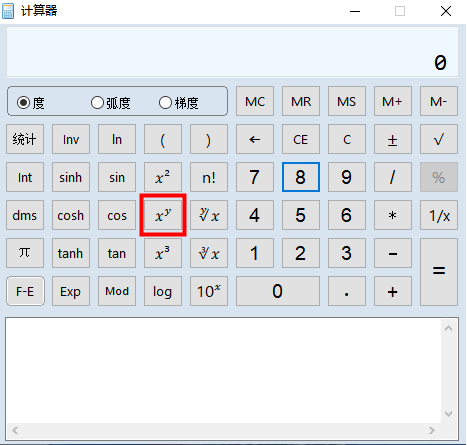Viewport: 467px width, 445px height.
Task: Click the digit 7 key
Action: (255, 177)
